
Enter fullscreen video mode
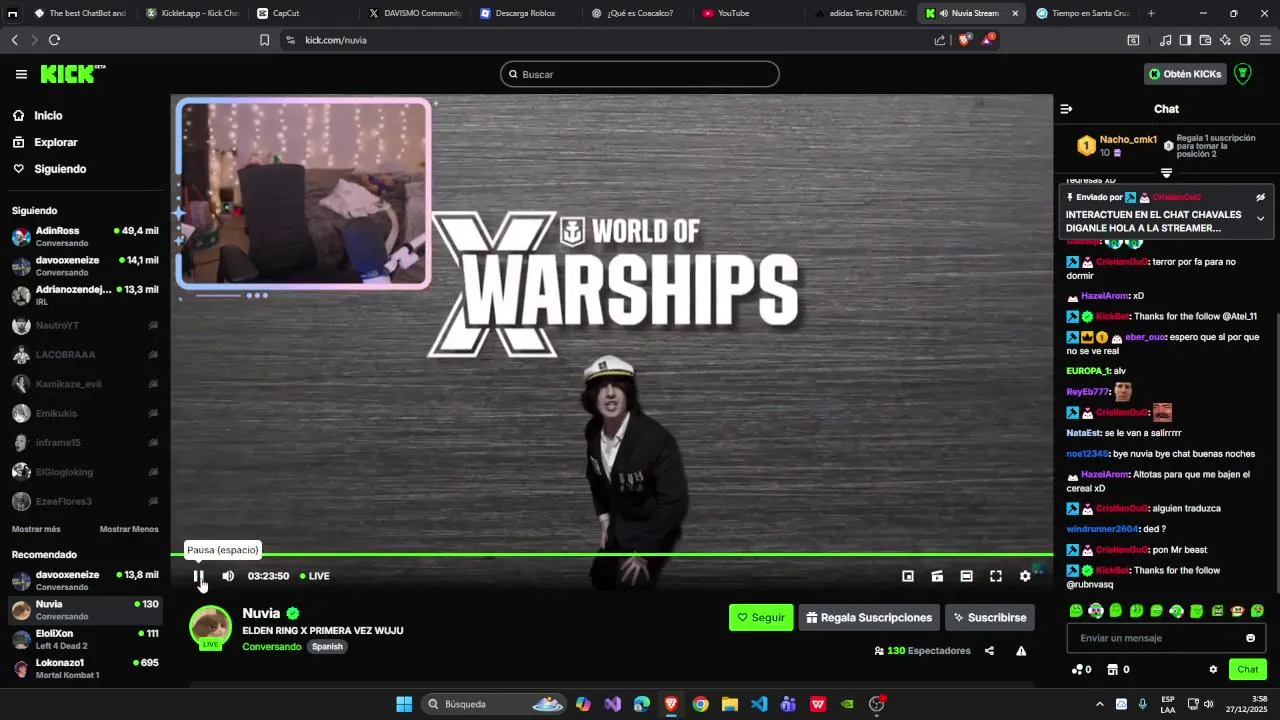pos(996,576)
